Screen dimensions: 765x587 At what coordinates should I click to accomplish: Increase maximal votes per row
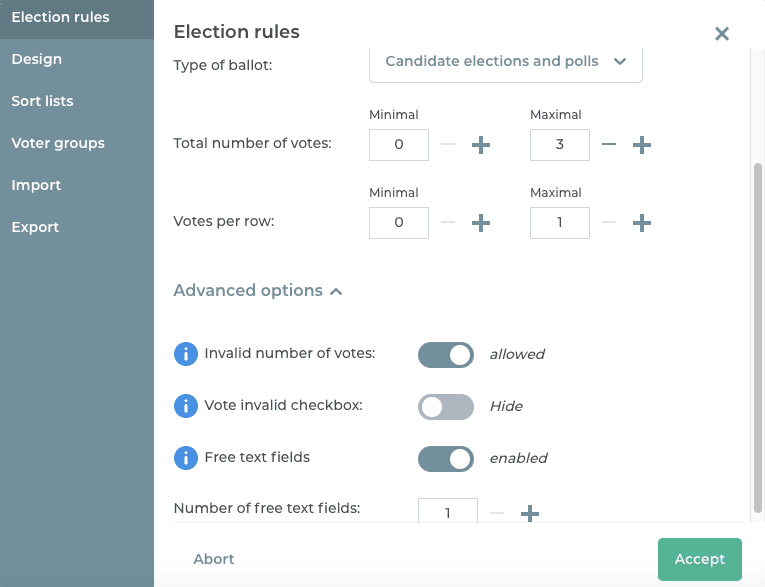pos(642,223)
